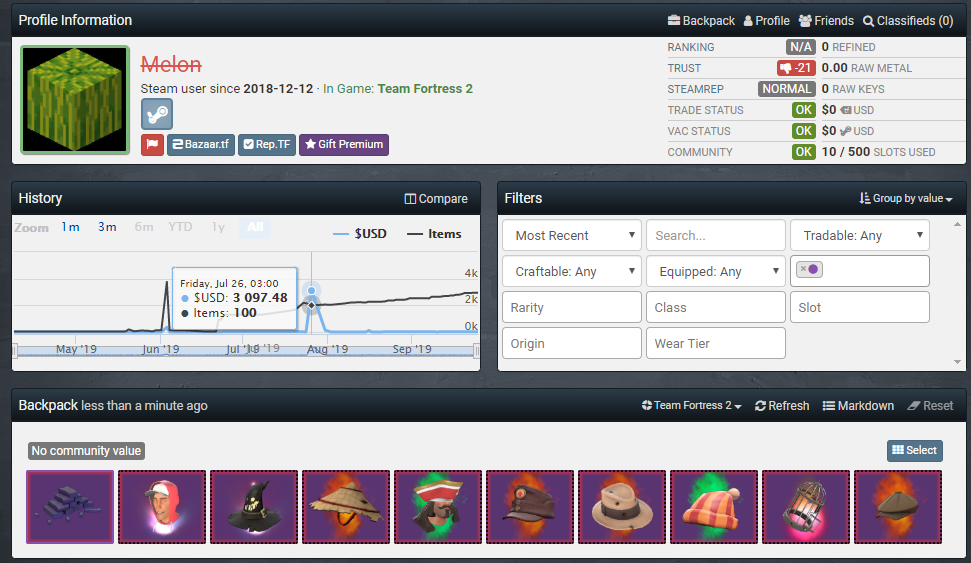
Task: Toggle the Items series in legend
Action: coord(434,233)
